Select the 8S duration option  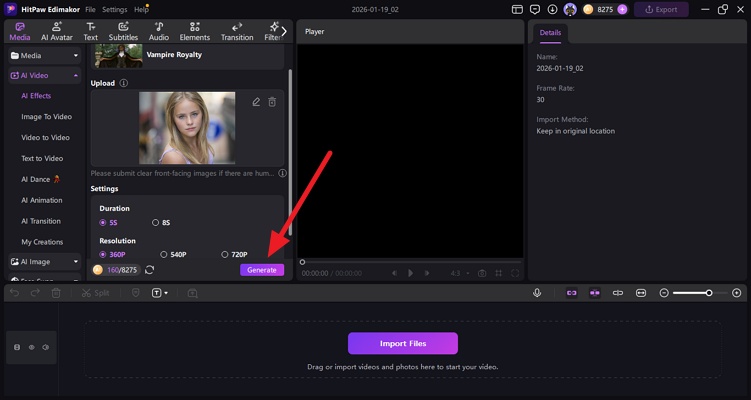pos(155,223)
